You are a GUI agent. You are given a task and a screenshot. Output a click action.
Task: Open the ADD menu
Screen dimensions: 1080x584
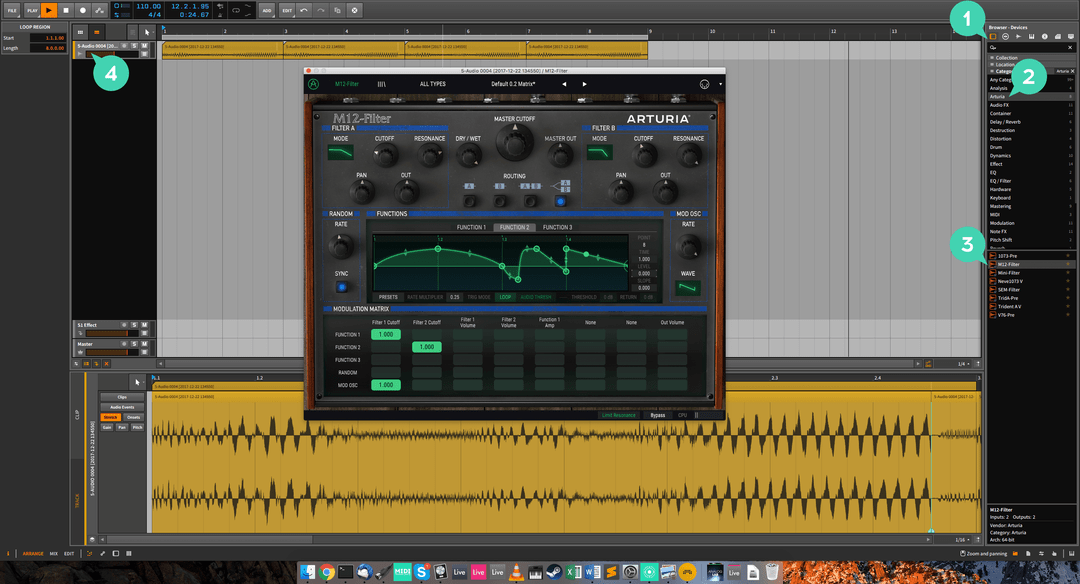[x=267, y=10]
